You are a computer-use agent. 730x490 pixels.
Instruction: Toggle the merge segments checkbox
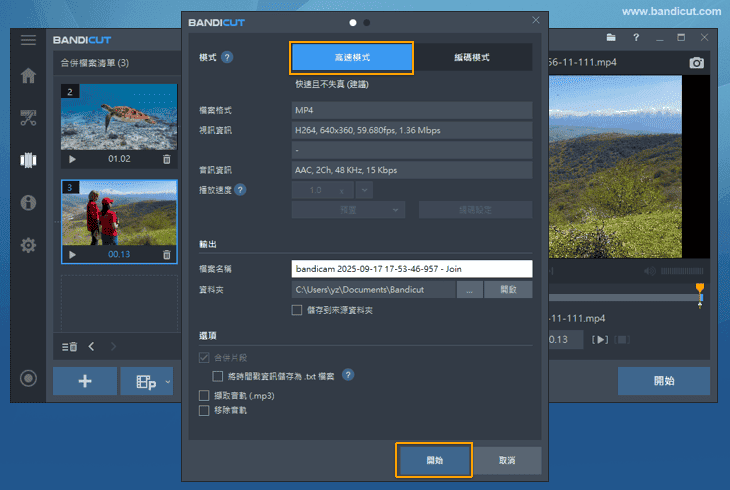[204, 358]
